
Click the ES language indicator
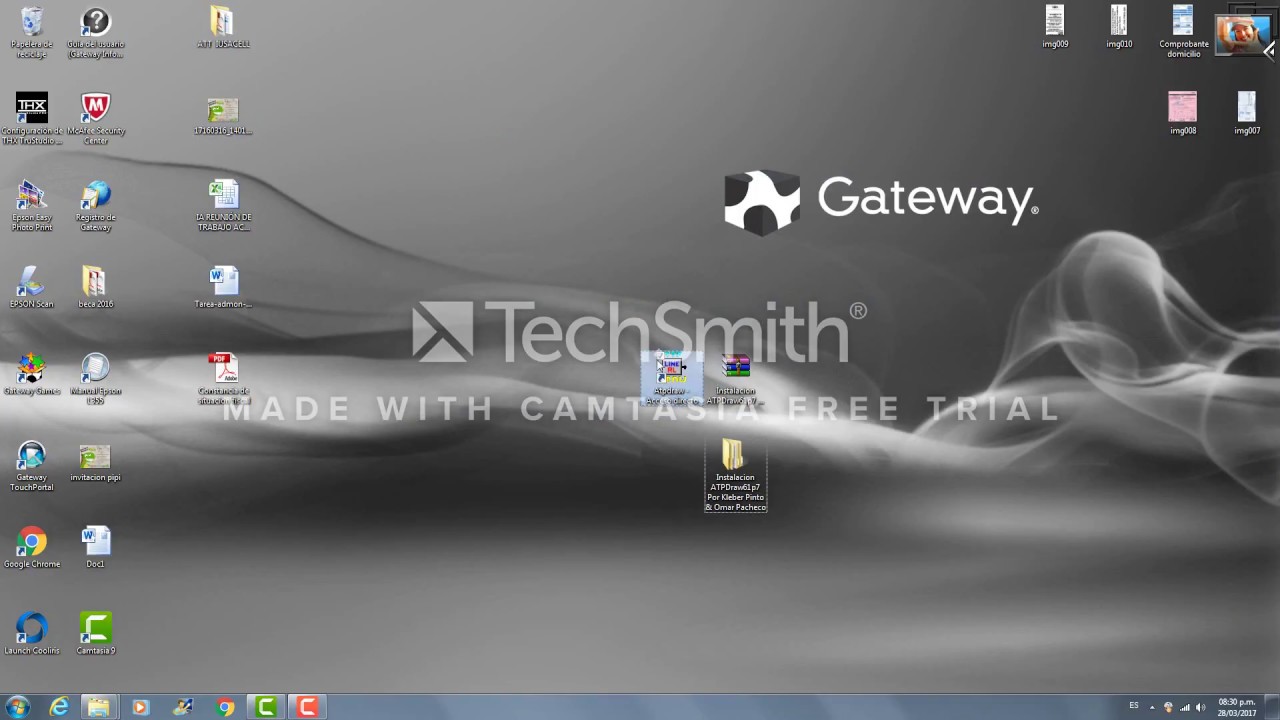1134,706
